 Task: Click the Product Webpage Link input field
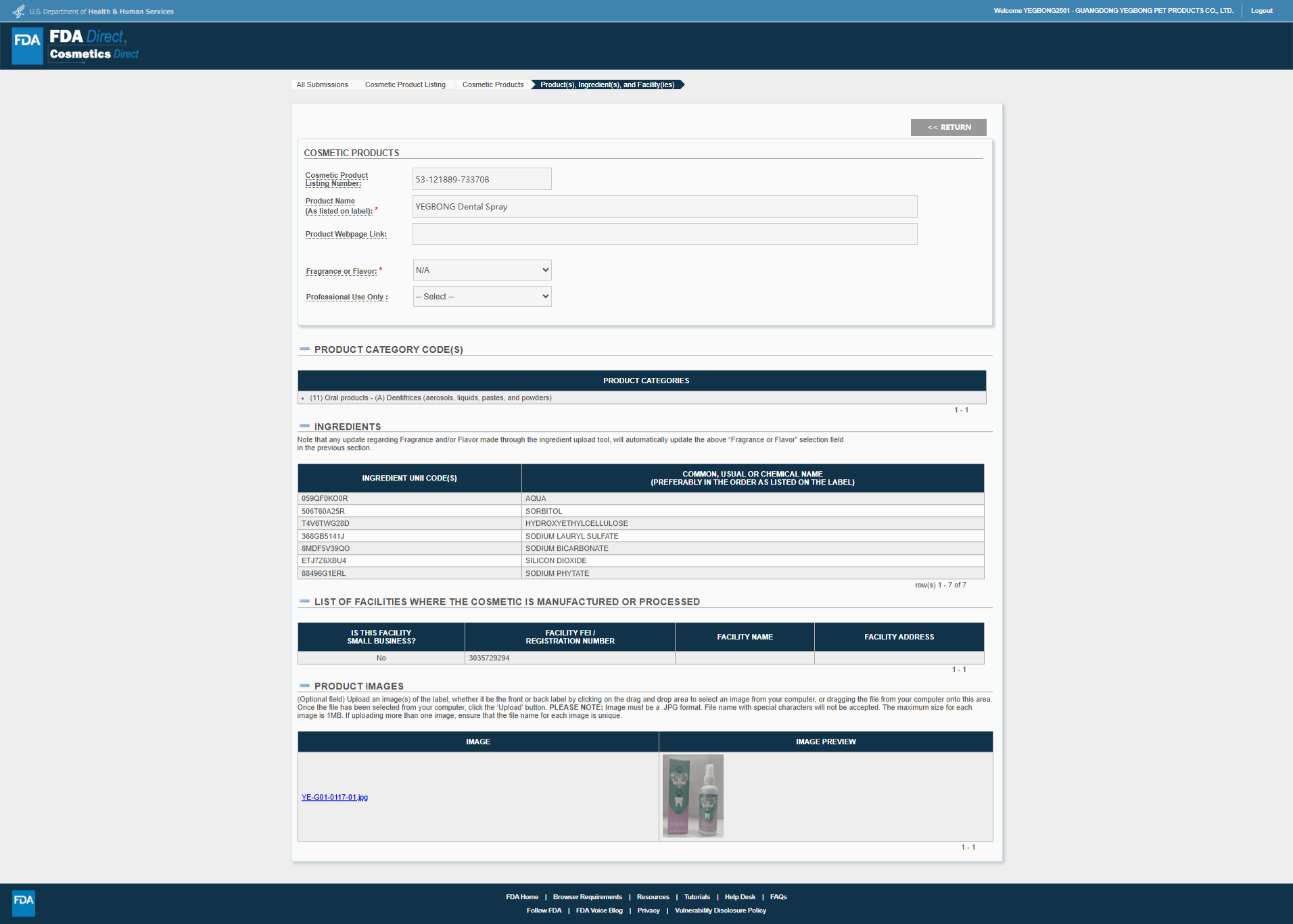click(x=665, y=234)
